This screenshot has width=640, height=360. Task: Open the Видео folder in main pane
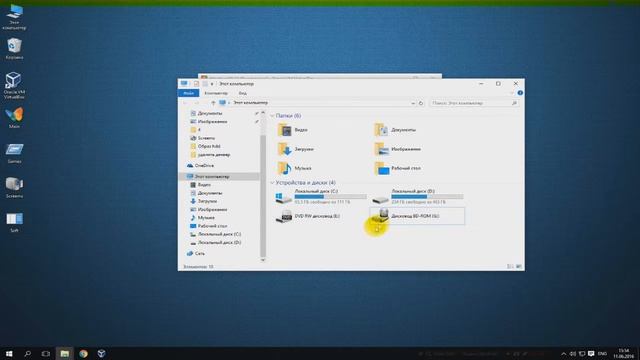click(293, 130)
